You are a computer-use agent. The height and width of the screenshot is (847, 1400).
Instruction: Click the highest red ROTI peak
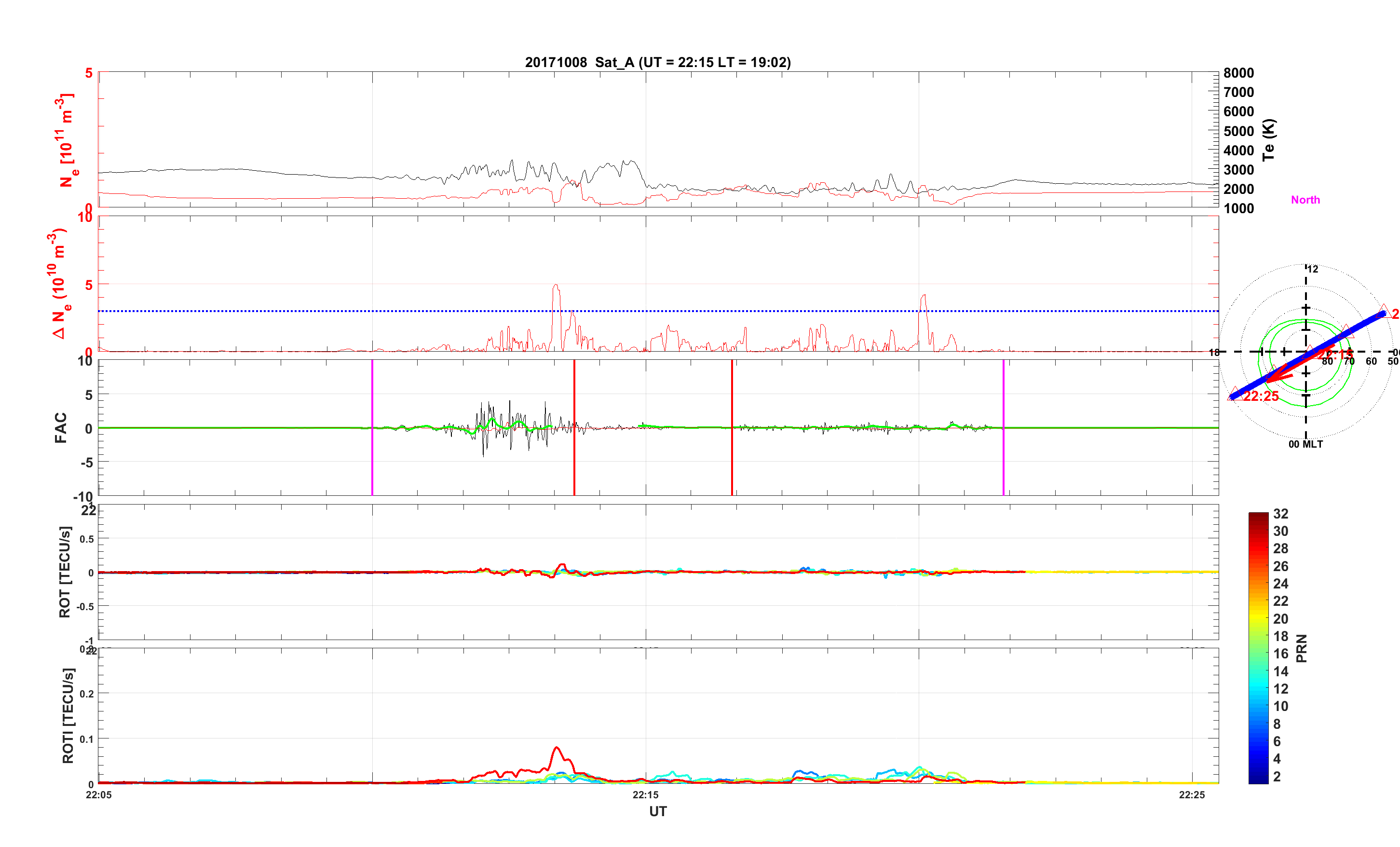point(556,748)
